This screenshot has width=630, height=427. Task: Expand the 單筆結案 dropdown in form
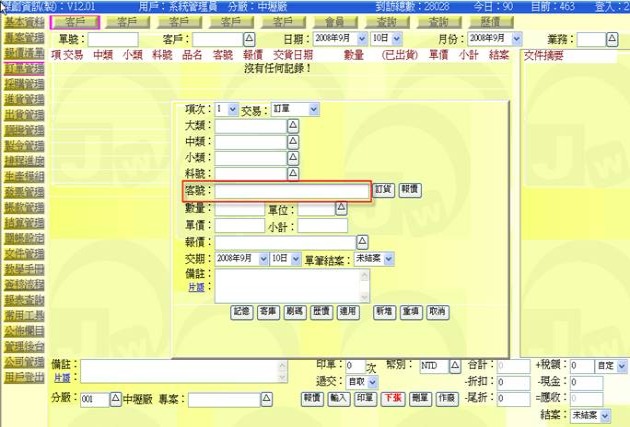389,258
